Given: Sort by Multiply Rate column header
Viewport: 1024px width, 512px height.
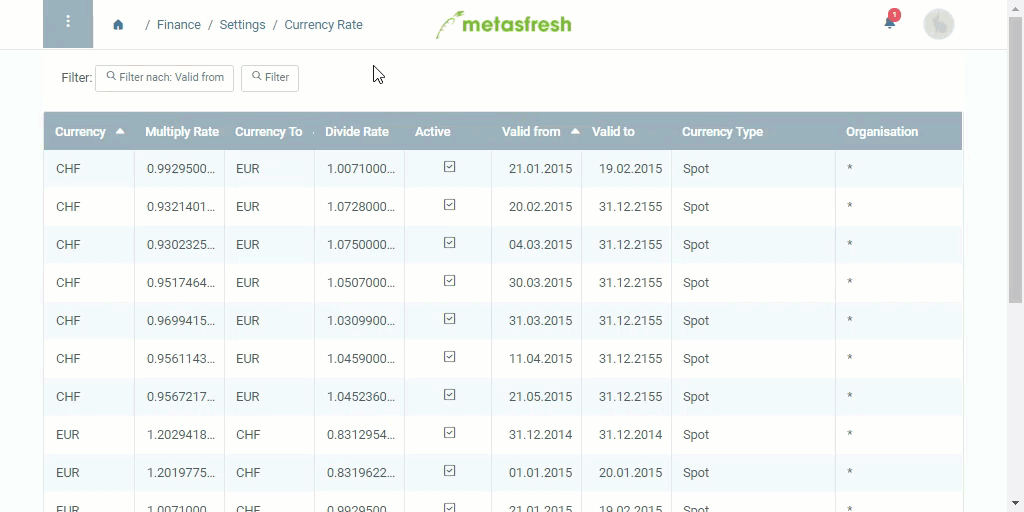Looking at the screenshot, I should [x=182, y=131].
